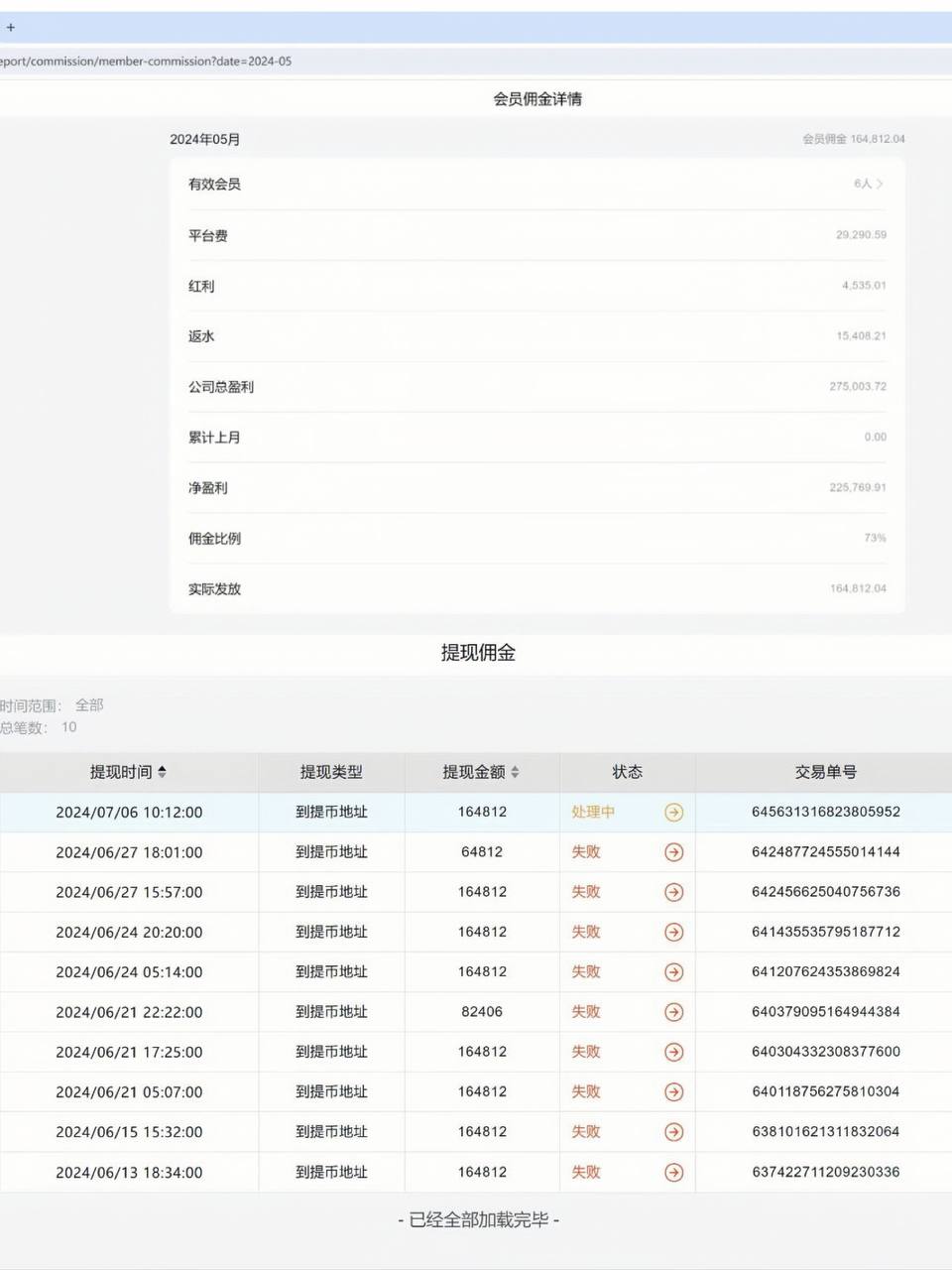952x1270 pixels.
Task: Open detail arrow for 2024/06/21 17:25:00 row
Action: point(673,1052)
